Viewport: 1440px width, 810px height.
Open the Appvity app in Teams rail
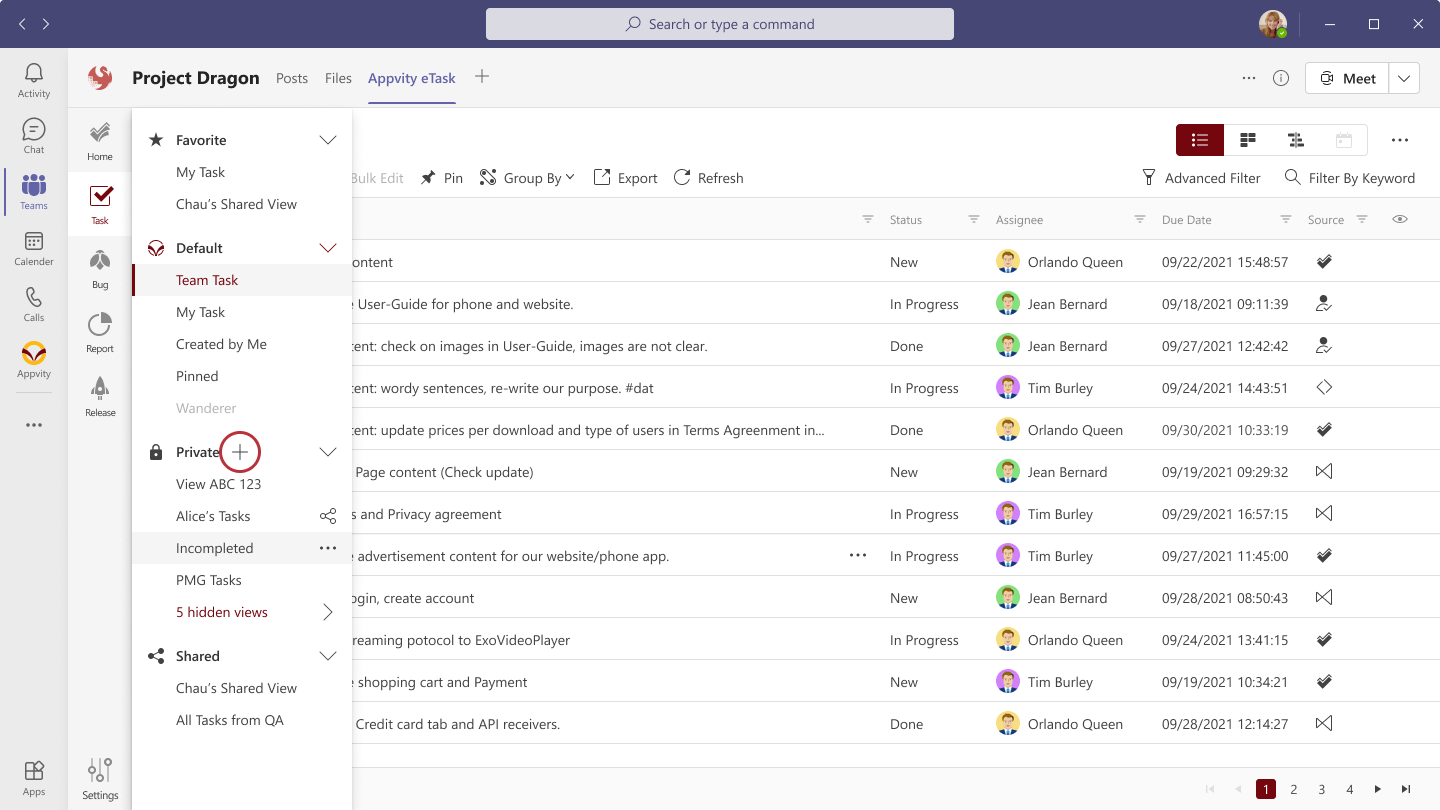click(x=34, y=359)
